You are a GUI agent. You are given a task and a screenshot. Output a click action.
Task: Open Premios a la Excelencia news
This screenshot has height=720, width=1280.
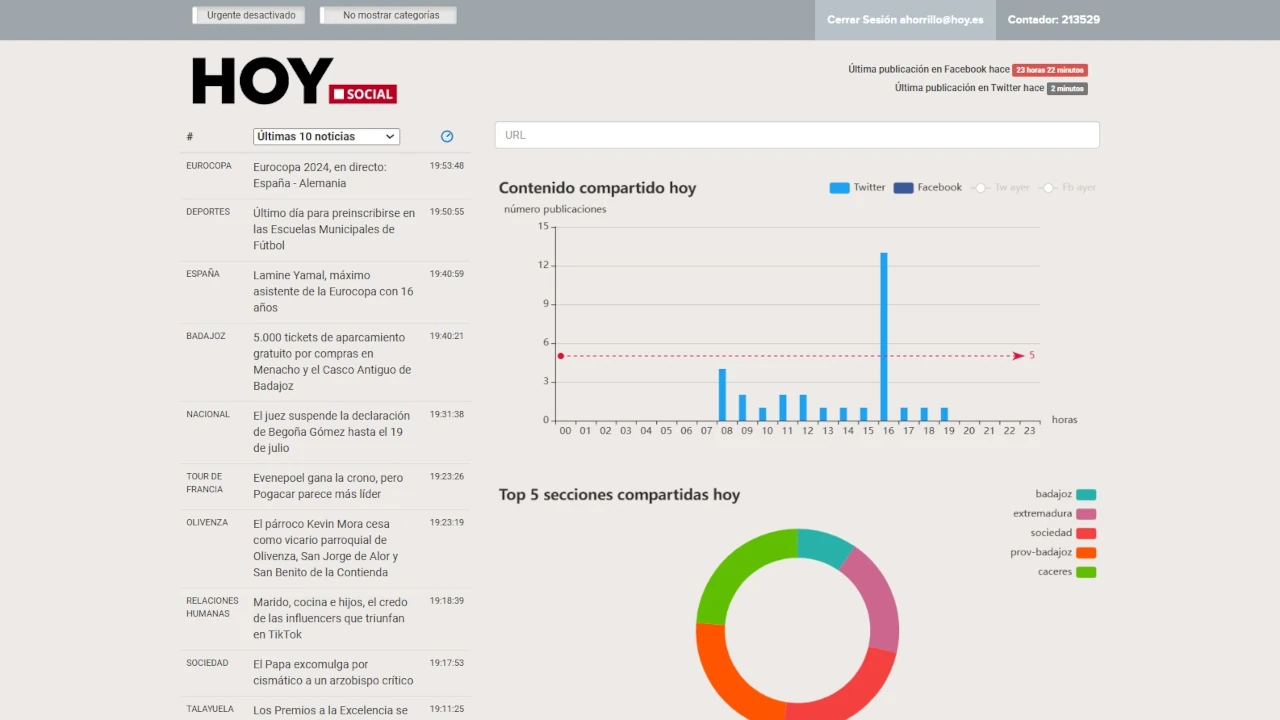pos(330,710)
